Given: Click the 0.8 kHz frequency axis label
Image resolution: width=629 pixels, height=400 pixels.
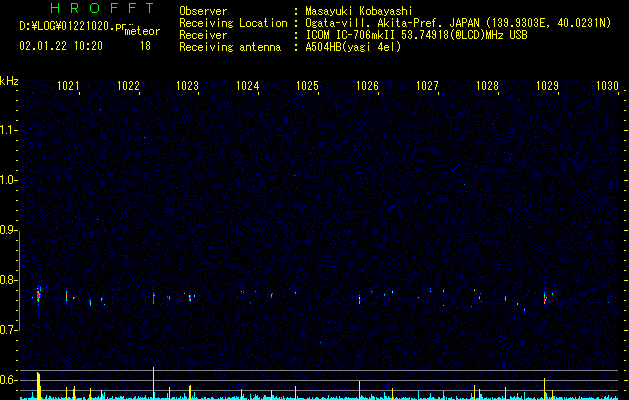Looking at the screenshot, I should coord(8,280).
